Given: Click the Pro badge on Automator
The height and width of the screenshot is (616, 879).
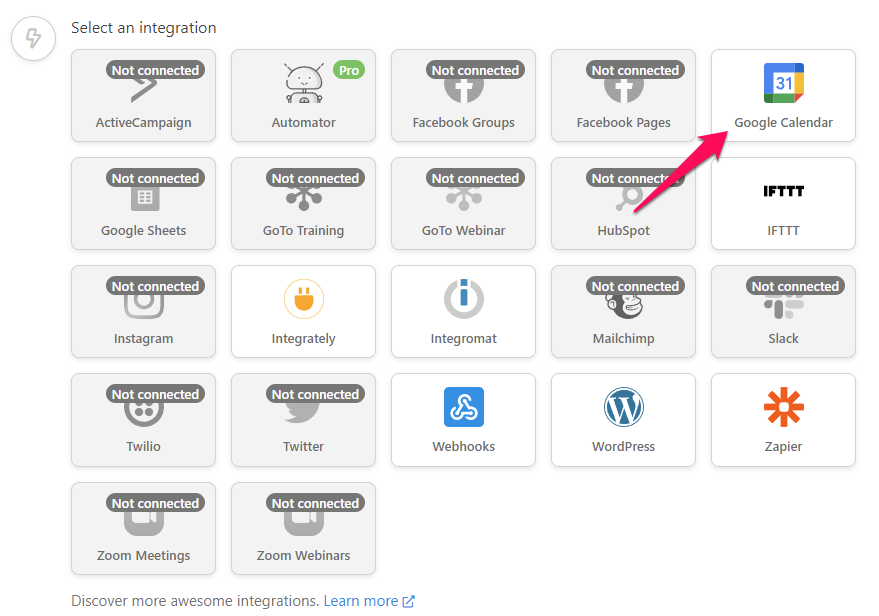Looking at the screenshot, I should click(x=349, y=70).
